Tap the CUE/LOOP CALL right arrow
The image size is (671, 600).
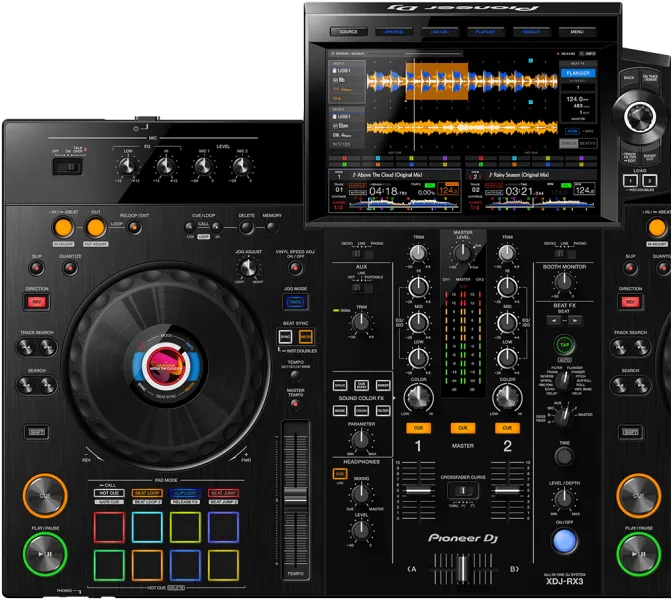point(217,227)
